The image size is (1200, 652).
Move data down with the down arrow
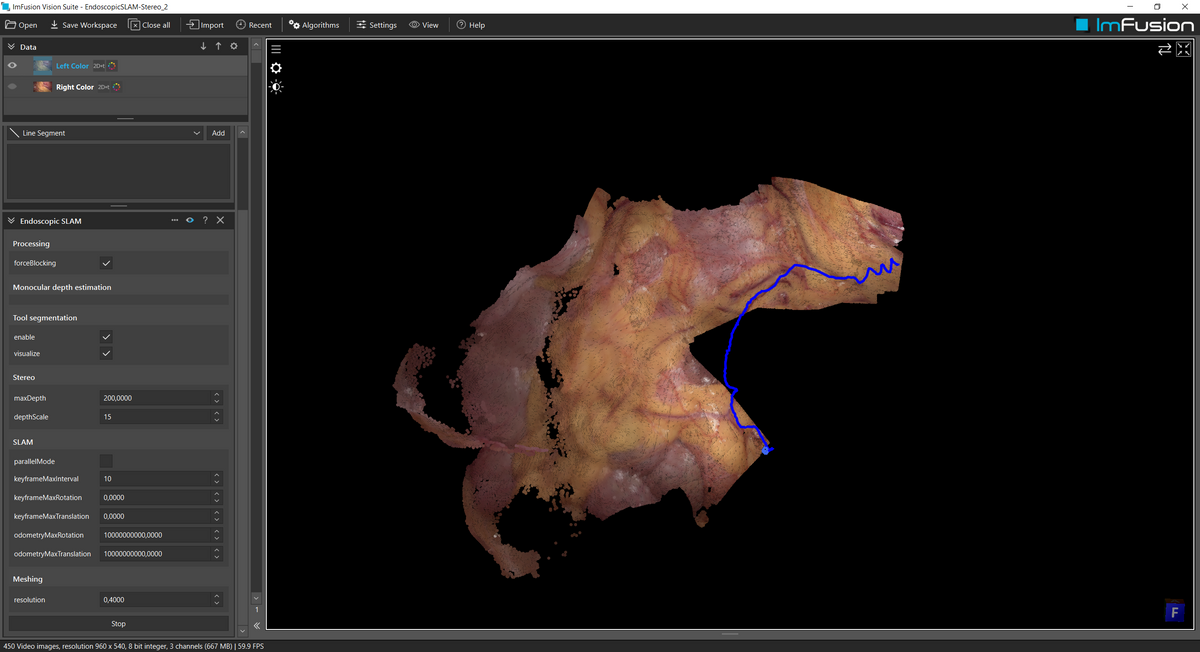point(203,46)
